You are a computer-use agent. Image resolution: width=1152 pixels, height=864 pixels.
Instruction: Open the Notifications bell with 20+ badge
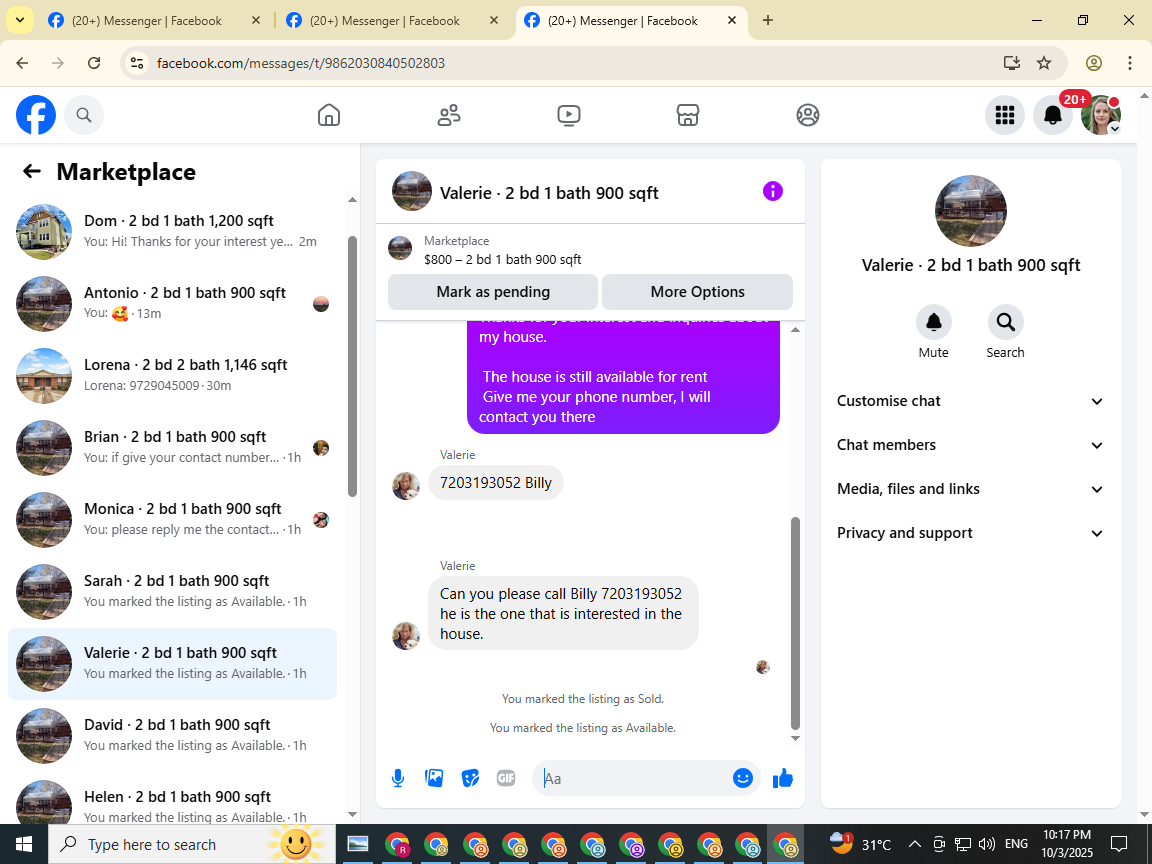pyautogui.click(x=1053, y=115)
